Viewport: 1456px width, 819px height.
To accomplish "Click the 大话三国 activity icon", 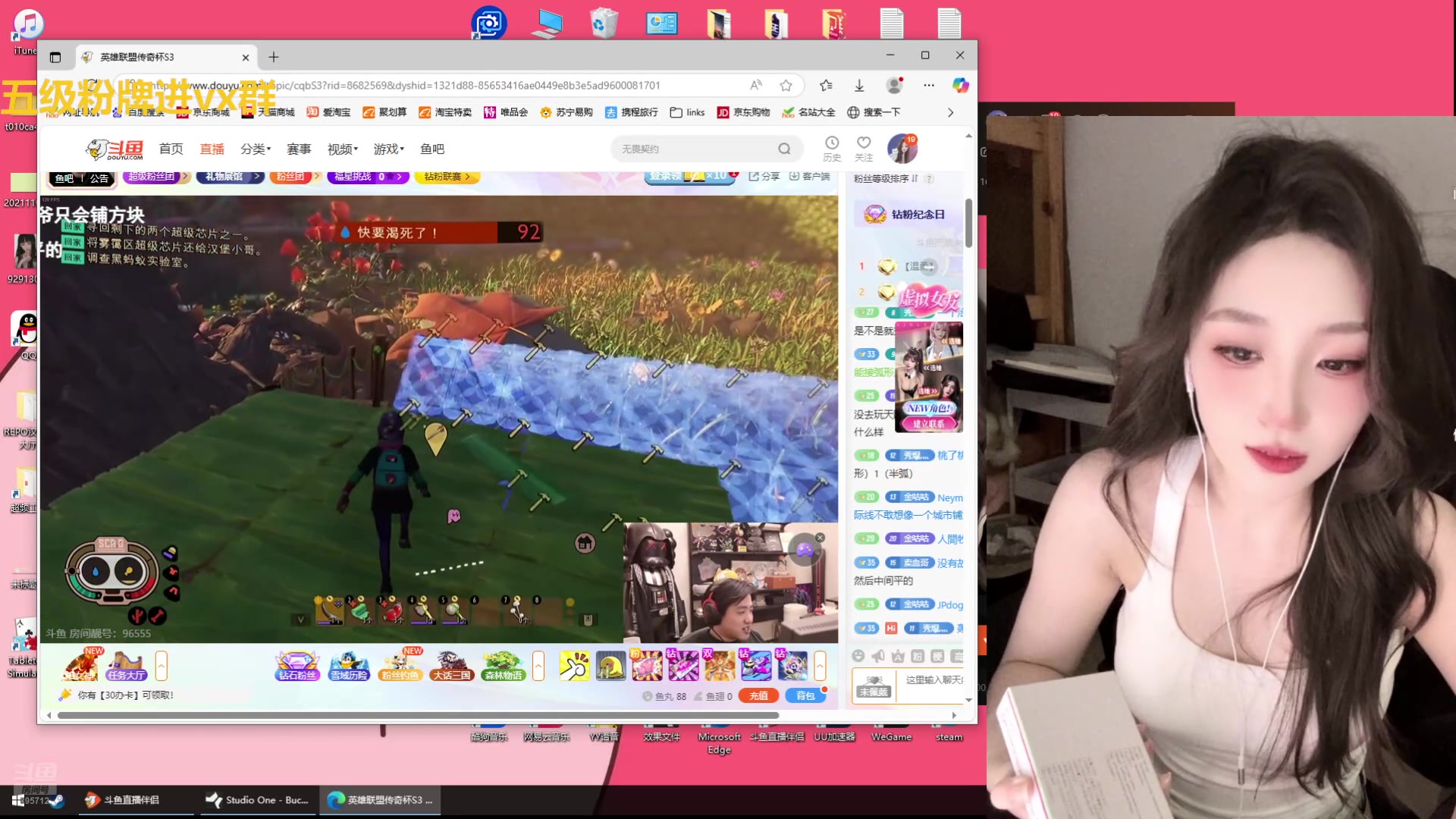I will click(x=452, y=666).
